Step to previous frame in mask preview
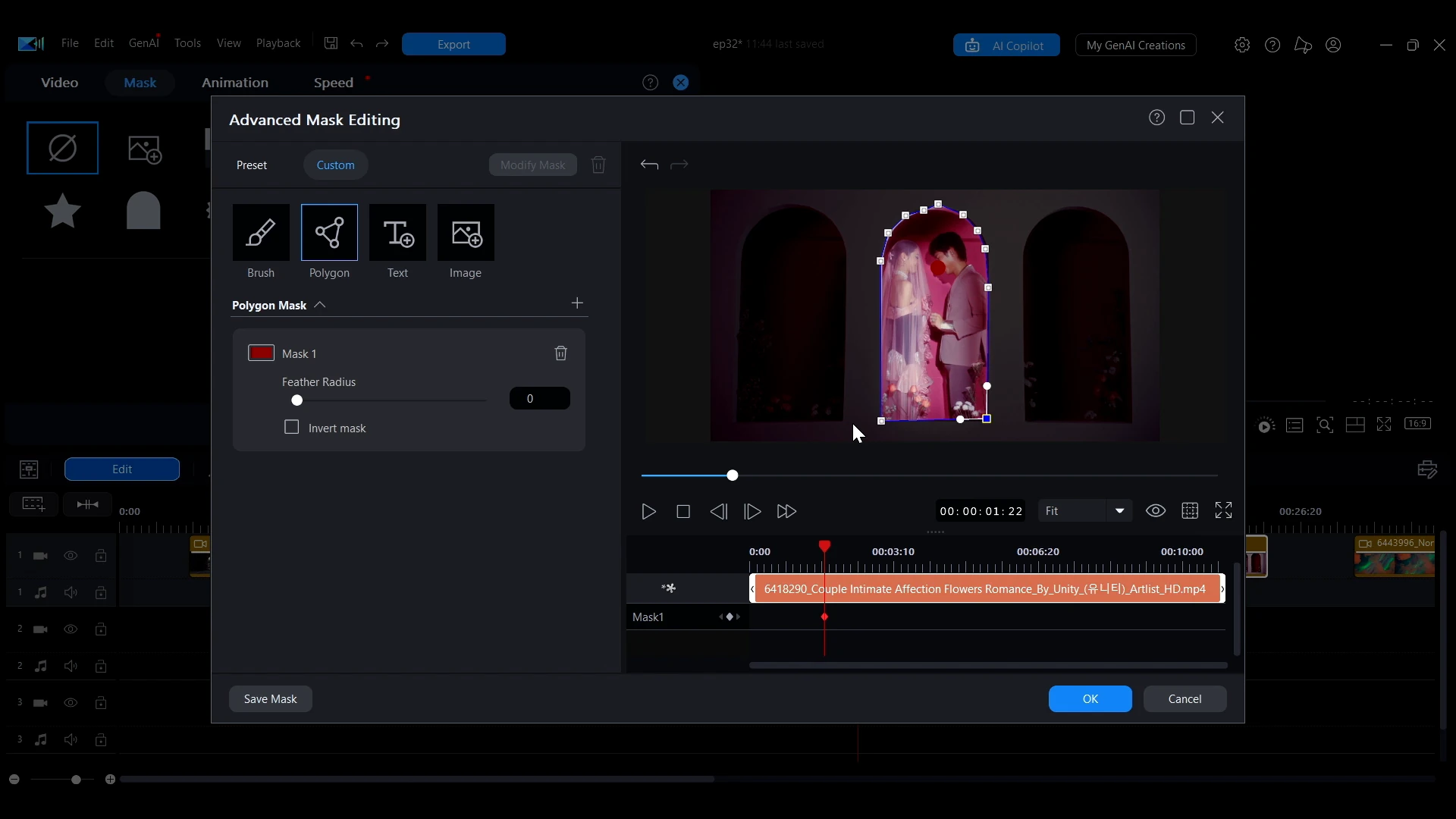This screenshot has width=1456, height=819. pos(719,512)
